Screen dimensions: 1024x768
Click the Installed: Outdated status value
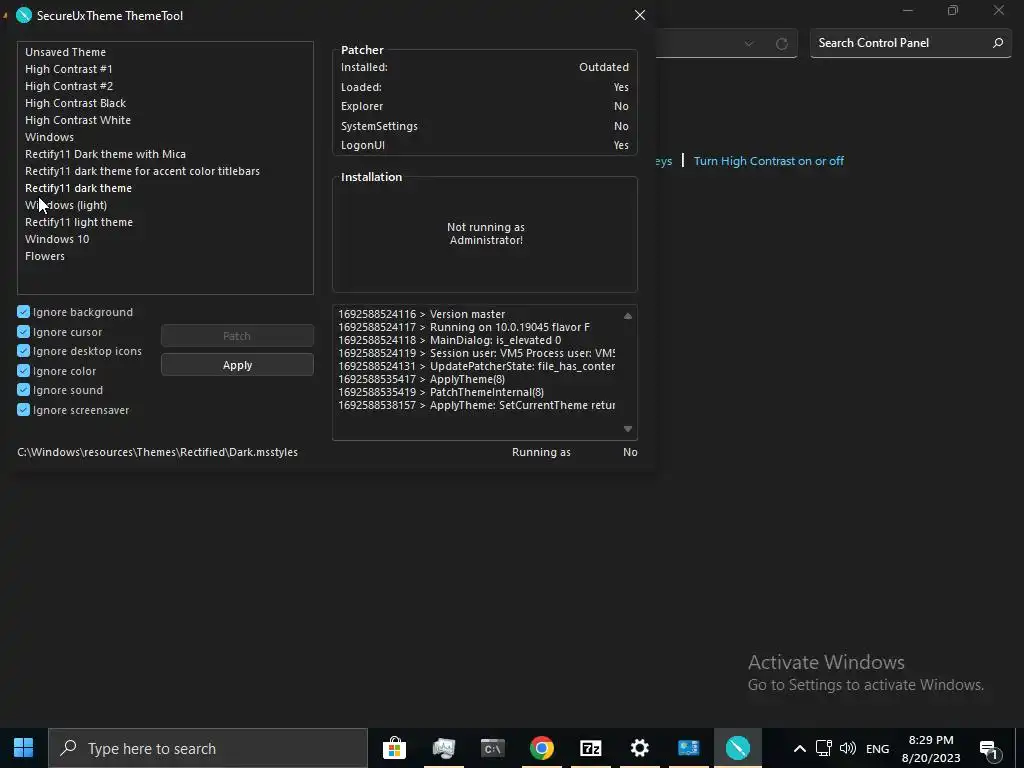click(x=603, y=67)
